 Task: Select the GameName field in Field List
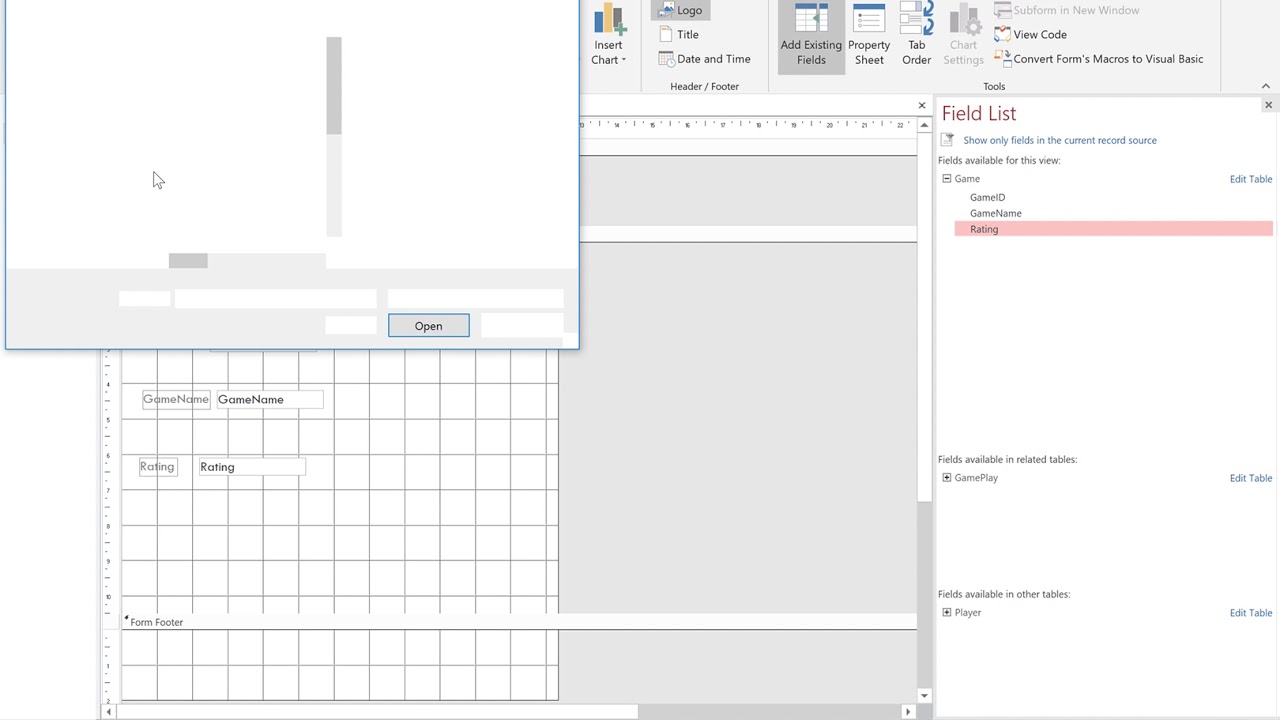(x=995, y=213)
